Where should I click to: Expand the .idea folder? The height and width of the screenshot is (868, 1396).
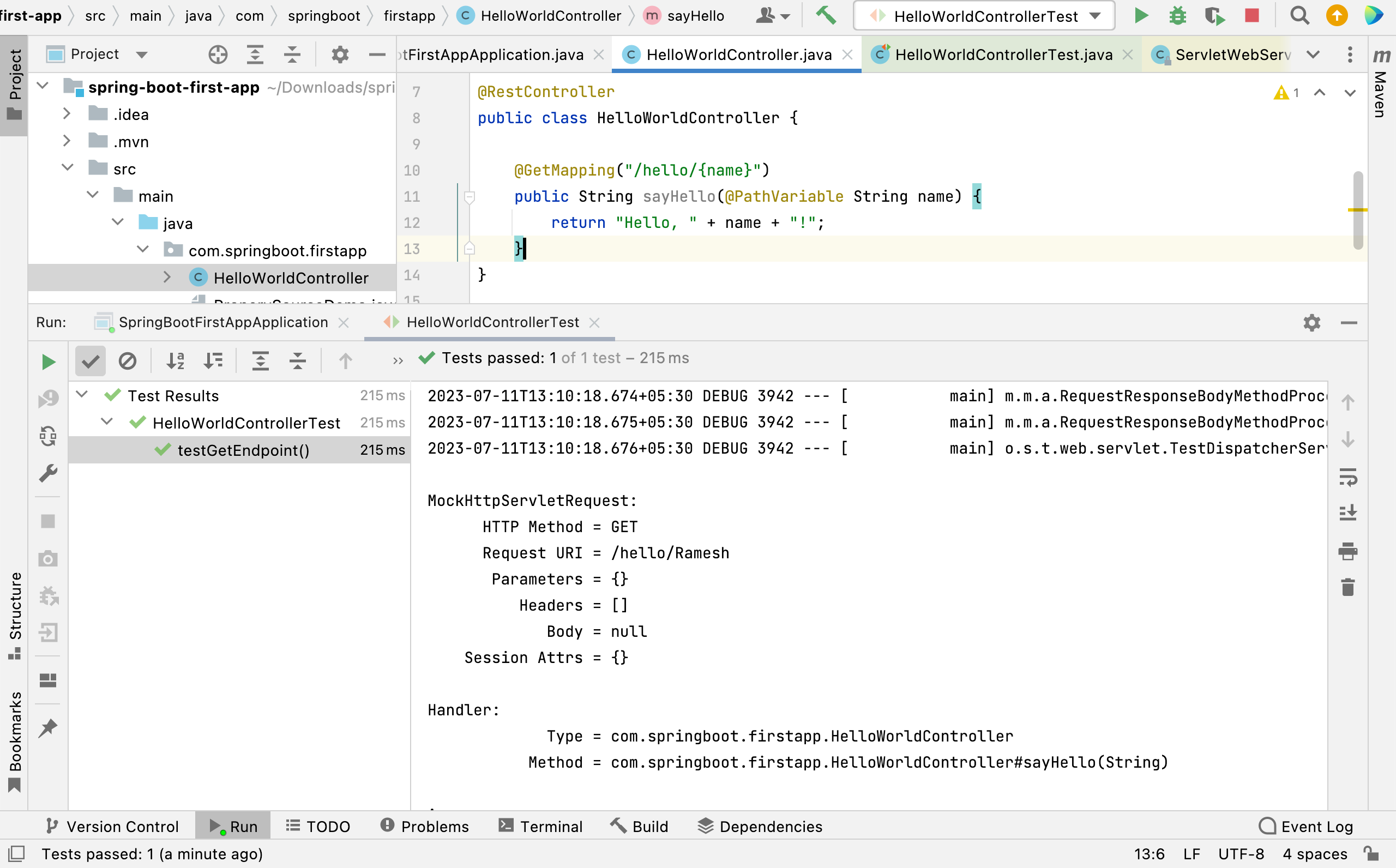tap(67, 113)
